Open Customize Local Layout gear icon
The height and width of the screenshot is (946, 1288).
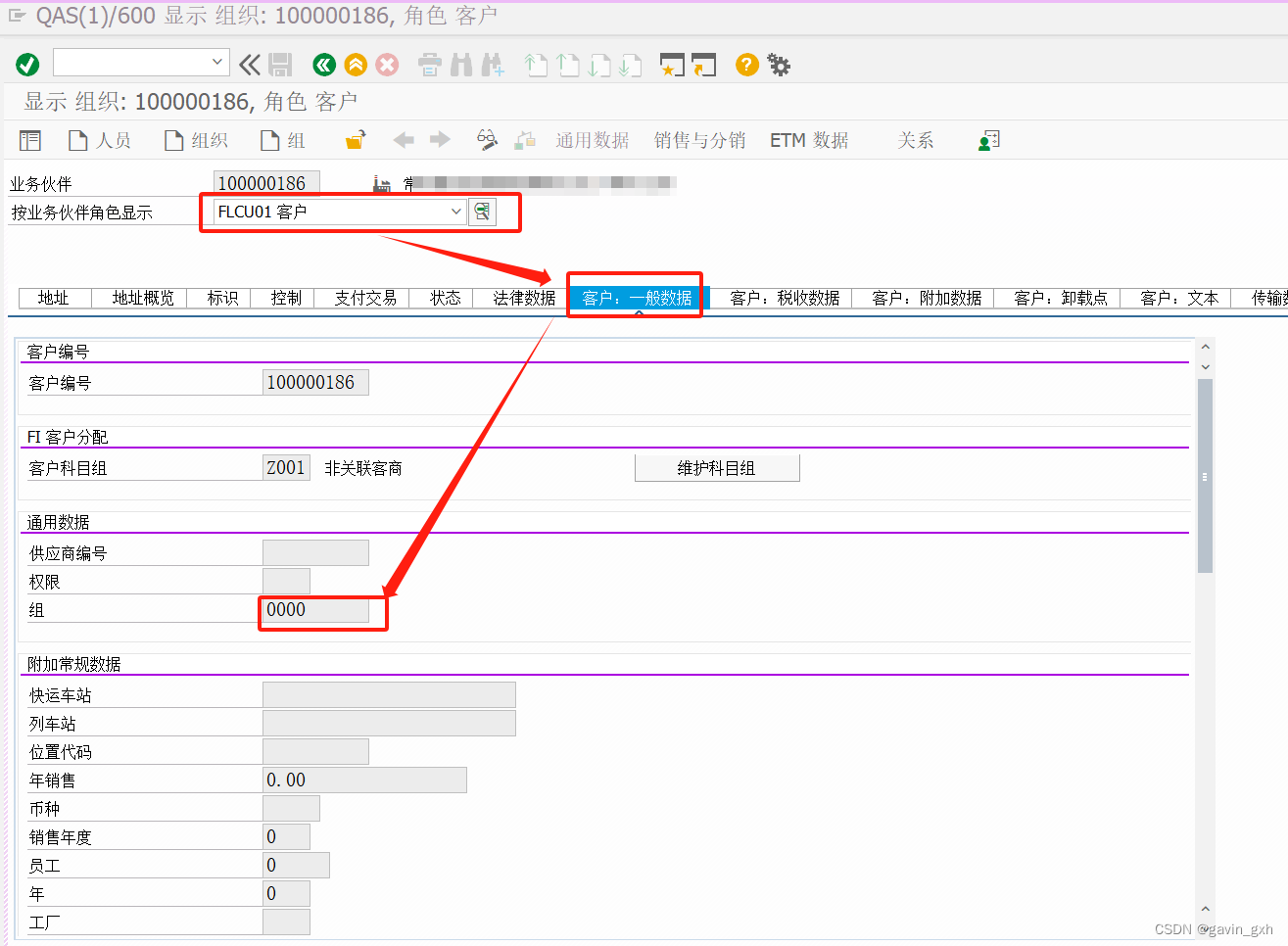779,65
